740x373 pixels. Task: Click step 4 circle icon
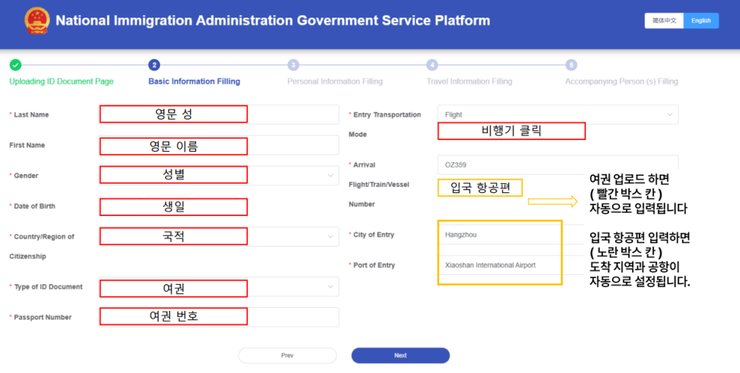tap(432, 65)
